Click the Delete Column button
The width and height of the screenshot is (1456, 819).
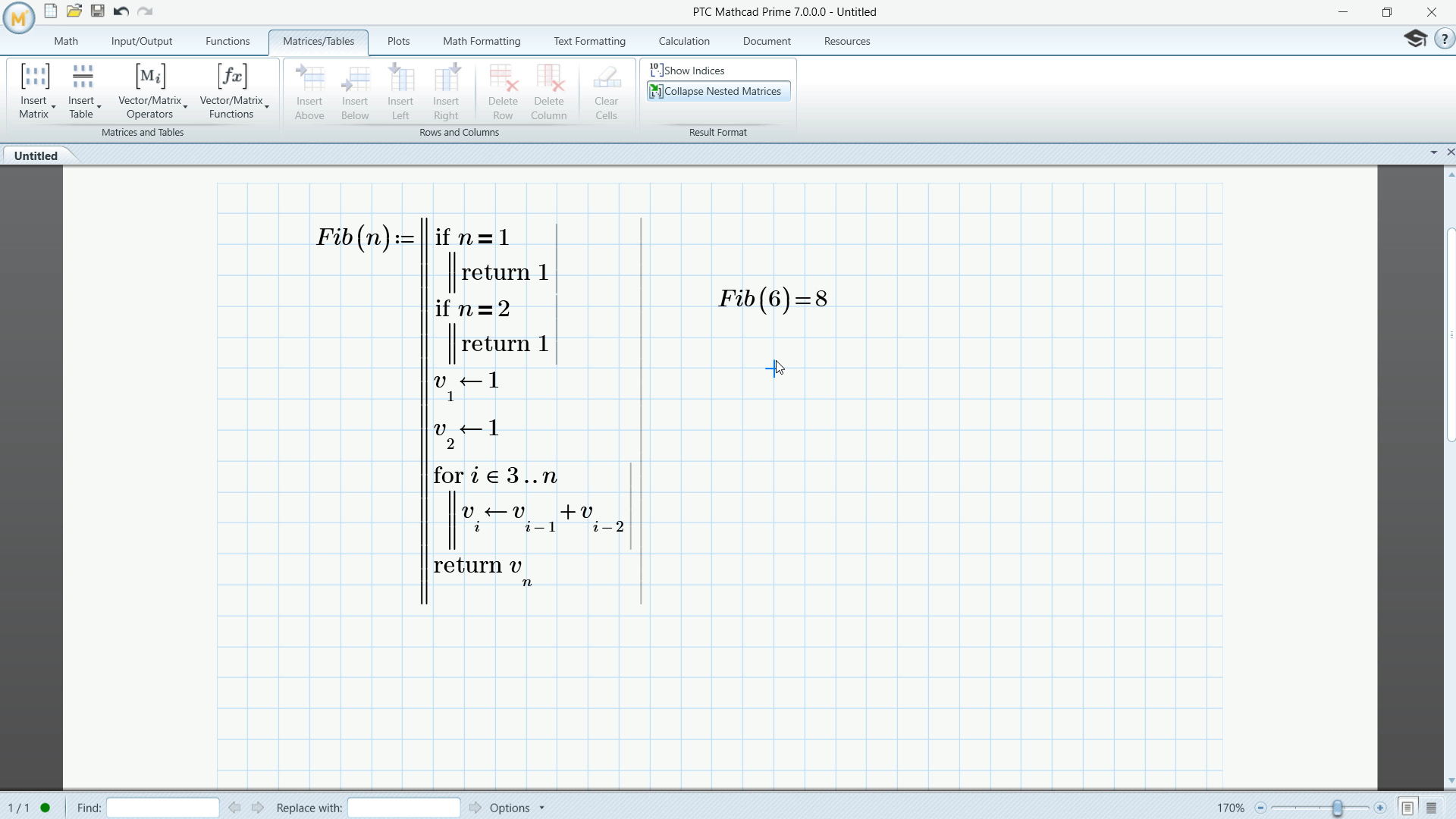pos(548,92)
